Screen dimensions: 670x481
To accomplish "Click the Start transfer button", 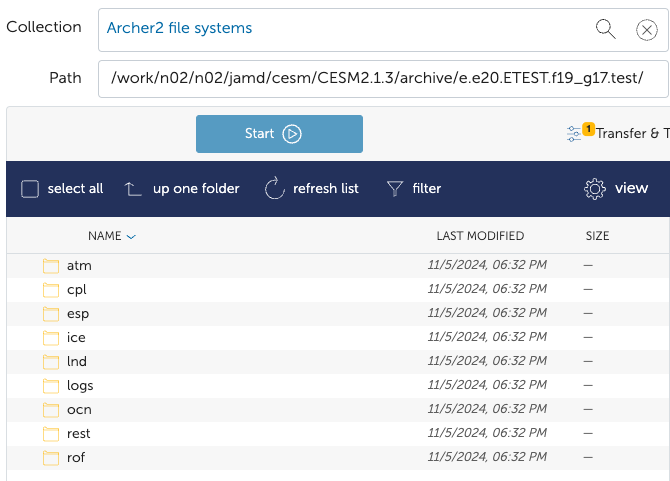I will (x=279, y=134).
